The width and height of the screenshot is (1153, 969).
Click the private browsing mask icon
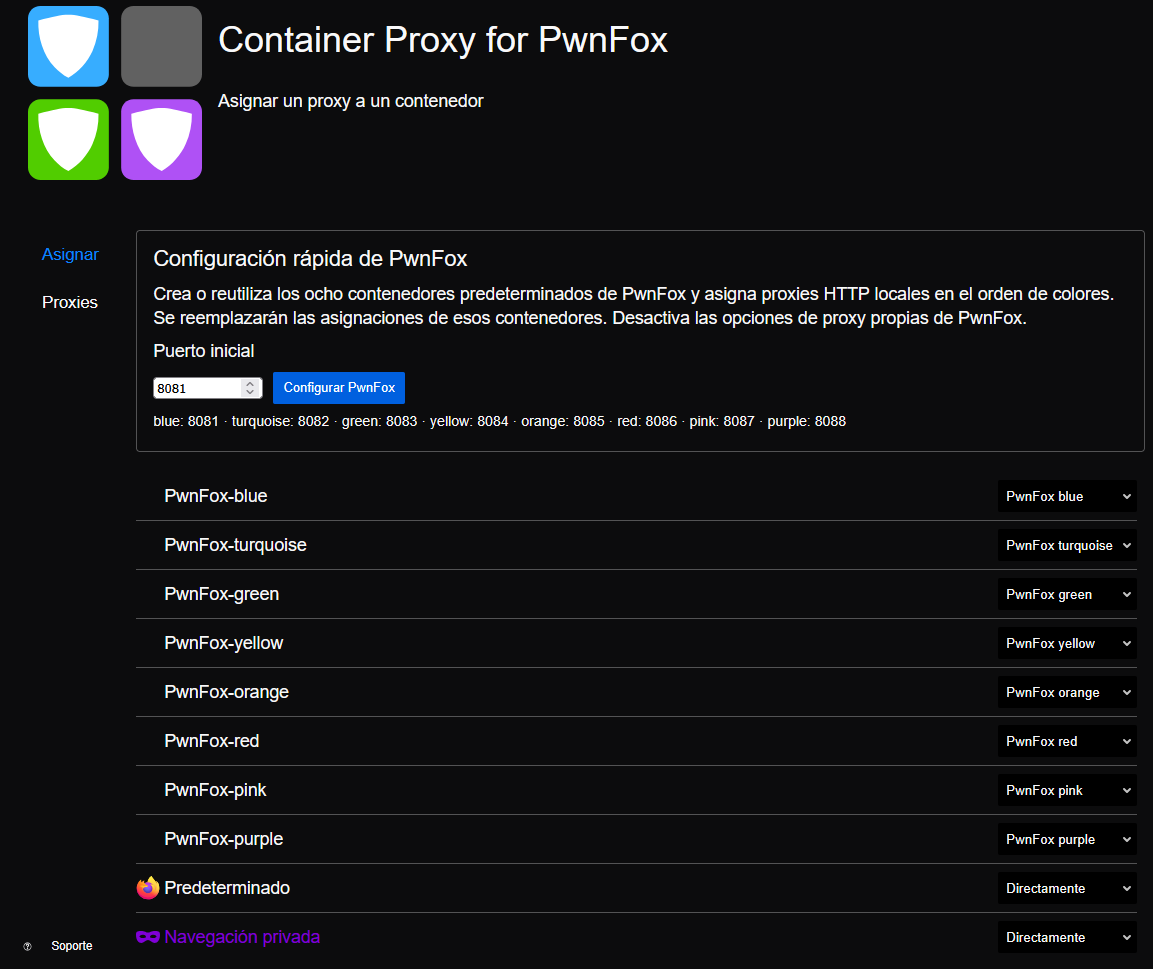pyautogui.click(x=148, y=937)
